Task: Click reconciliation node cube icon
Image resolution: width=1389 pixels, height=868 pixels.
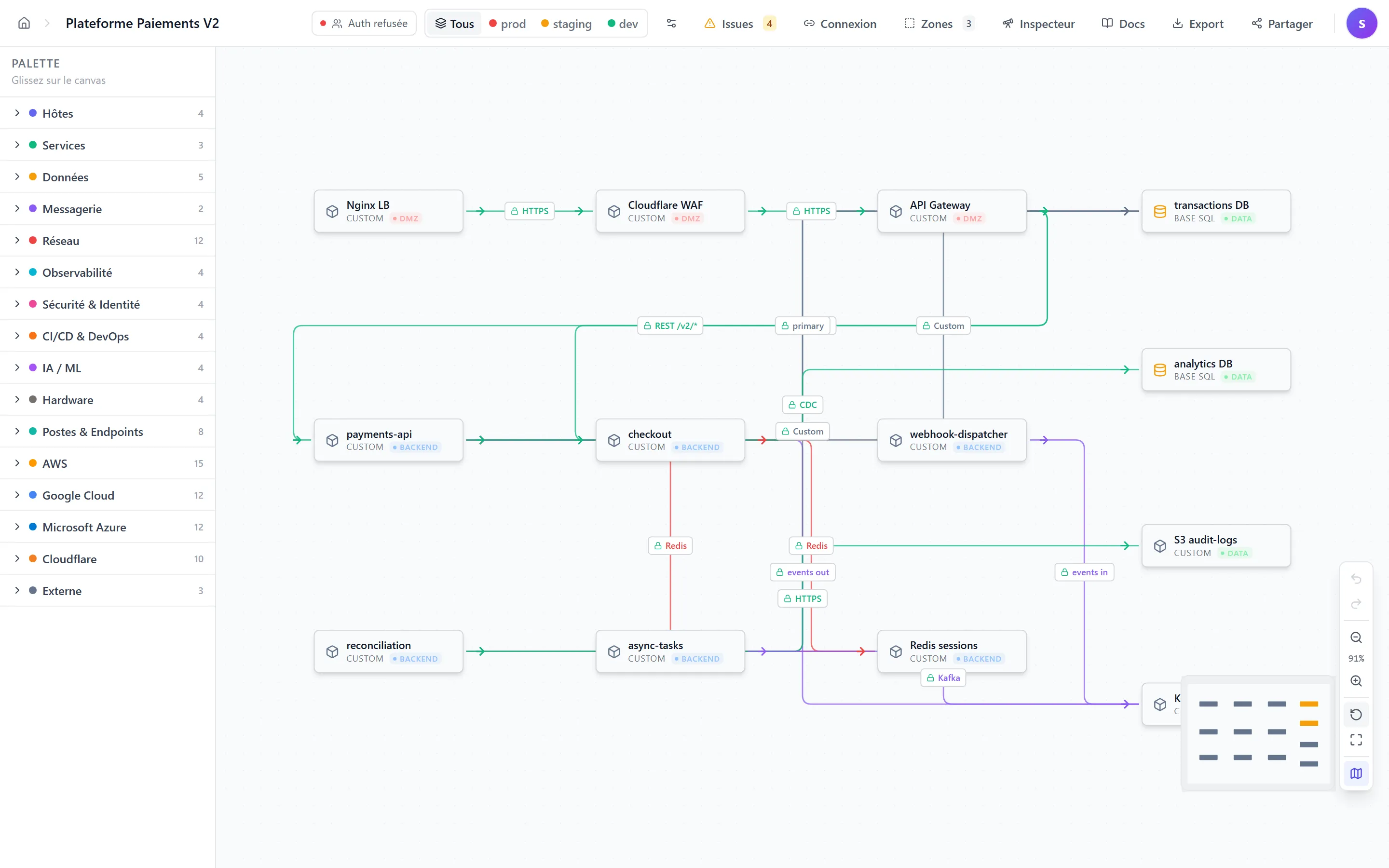Action: coord(332,651)
